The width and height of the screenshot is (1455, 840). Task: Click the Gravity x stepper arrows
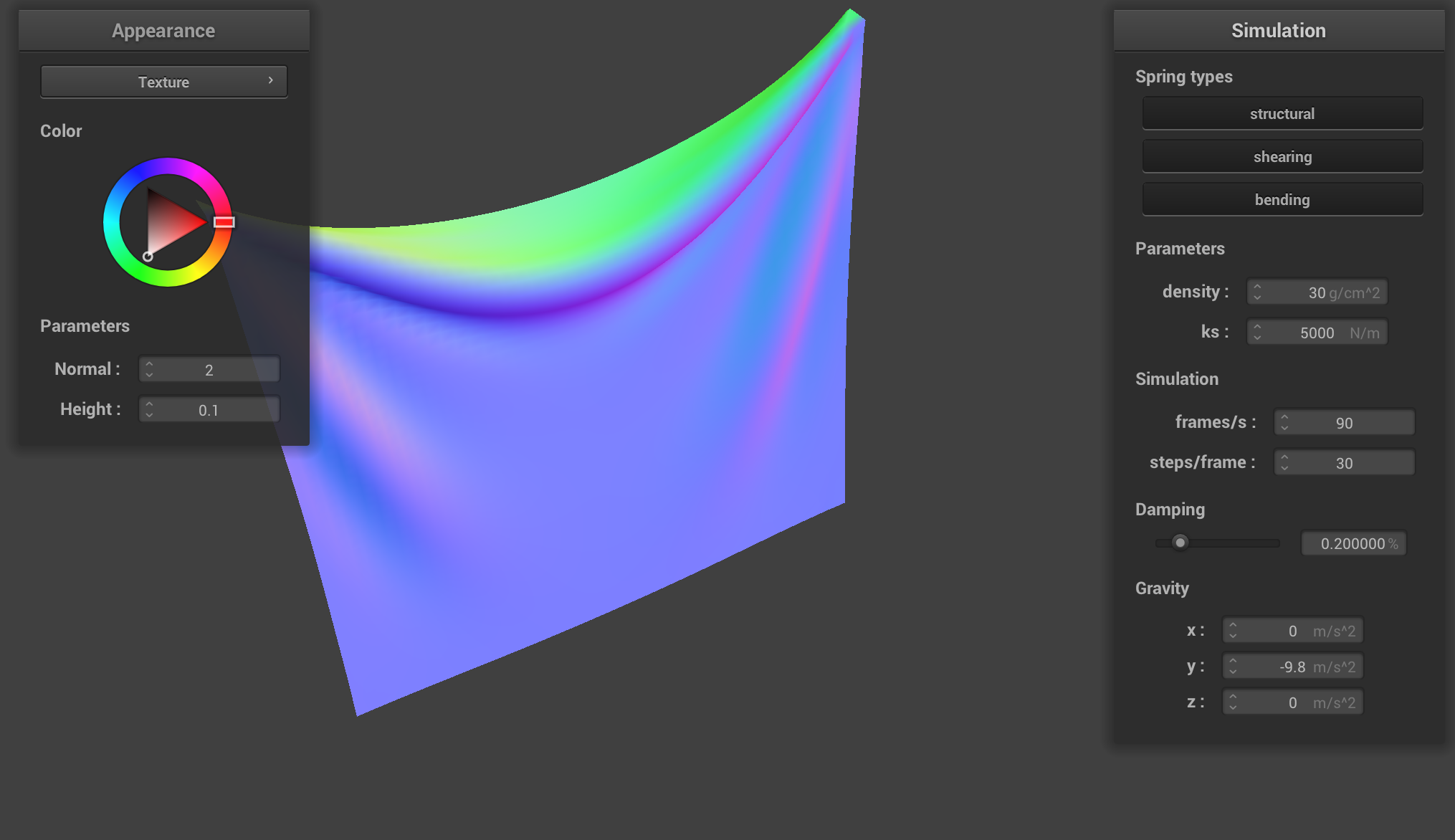coord(1233,630)
